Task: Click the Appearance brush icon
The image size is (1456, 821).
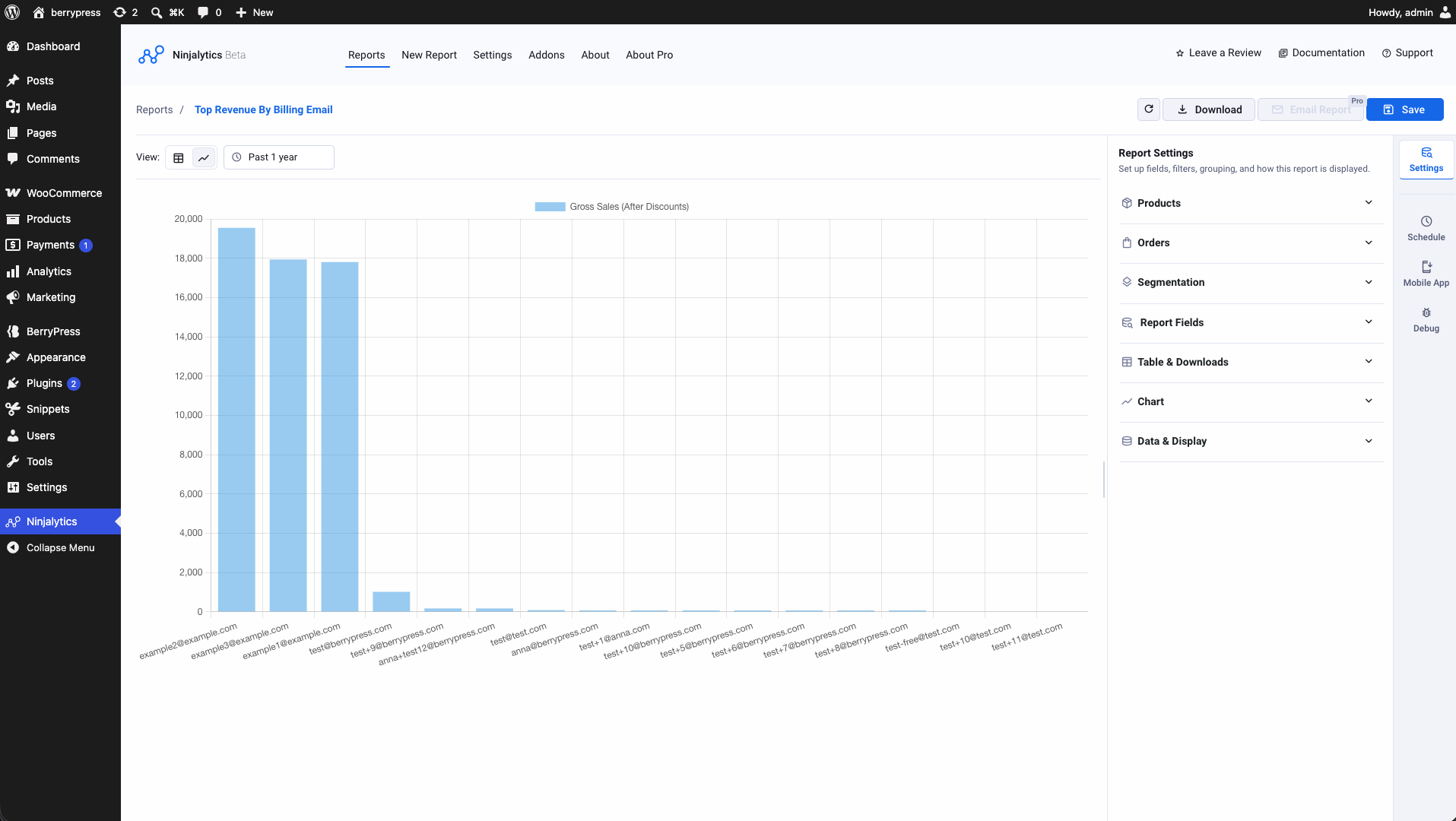Action: (13, 357)
